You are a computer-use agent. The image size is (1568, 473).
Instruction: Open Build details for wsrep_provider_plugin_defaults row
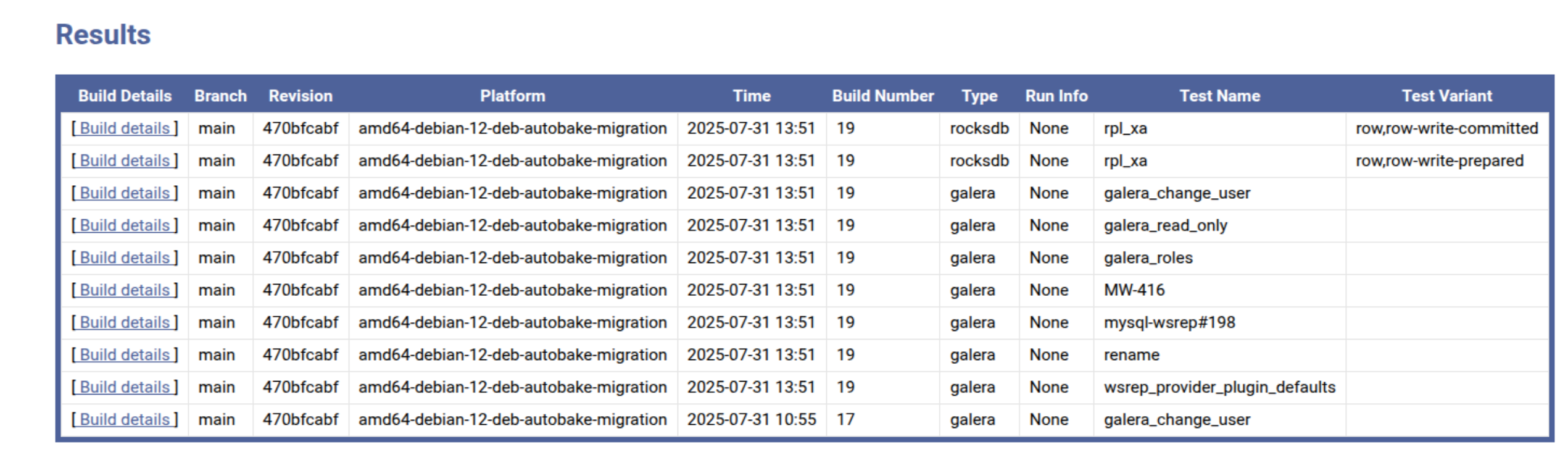(125, 387)
